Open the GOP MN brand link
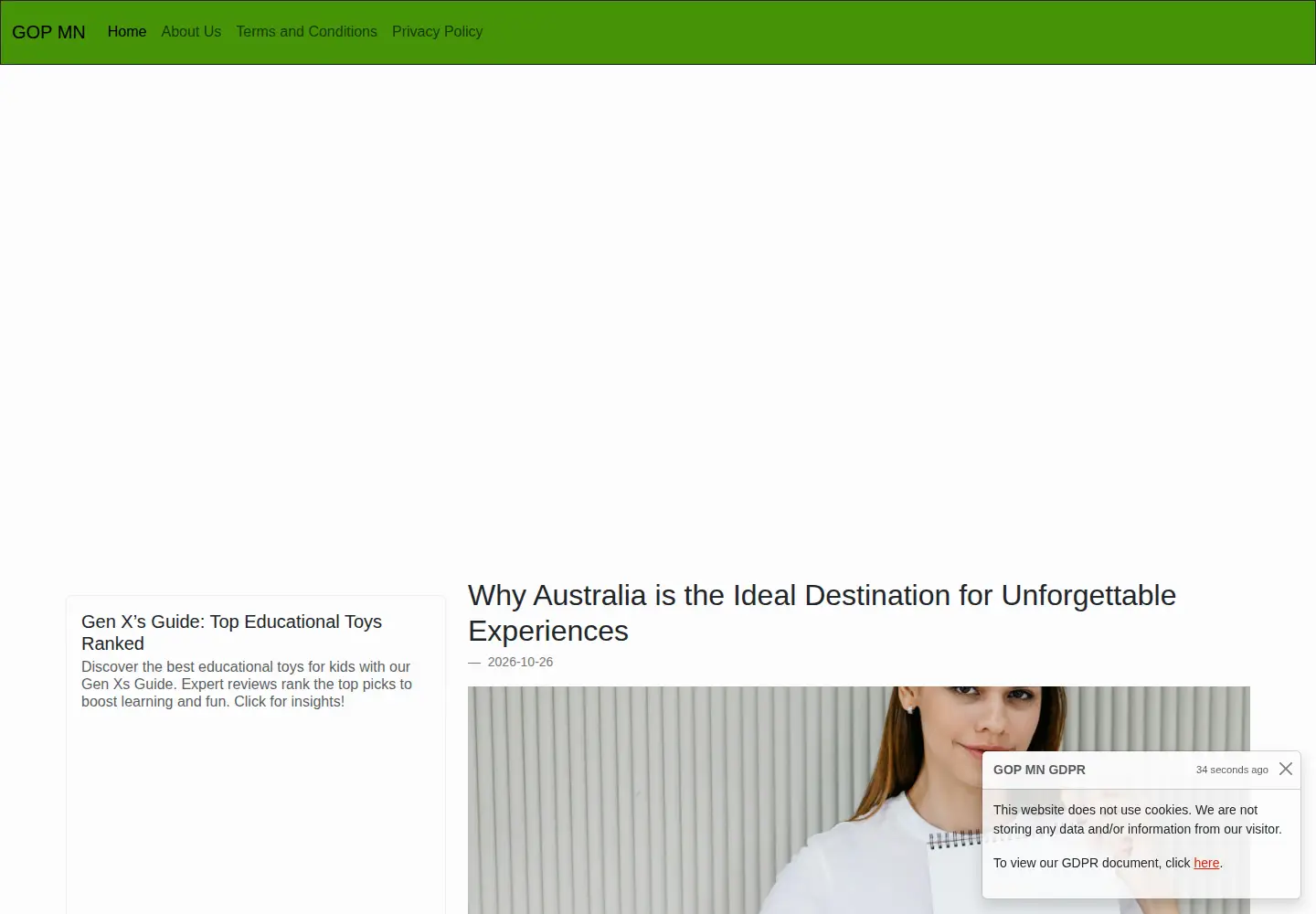 pyautogui.click(x=48, y=32)
